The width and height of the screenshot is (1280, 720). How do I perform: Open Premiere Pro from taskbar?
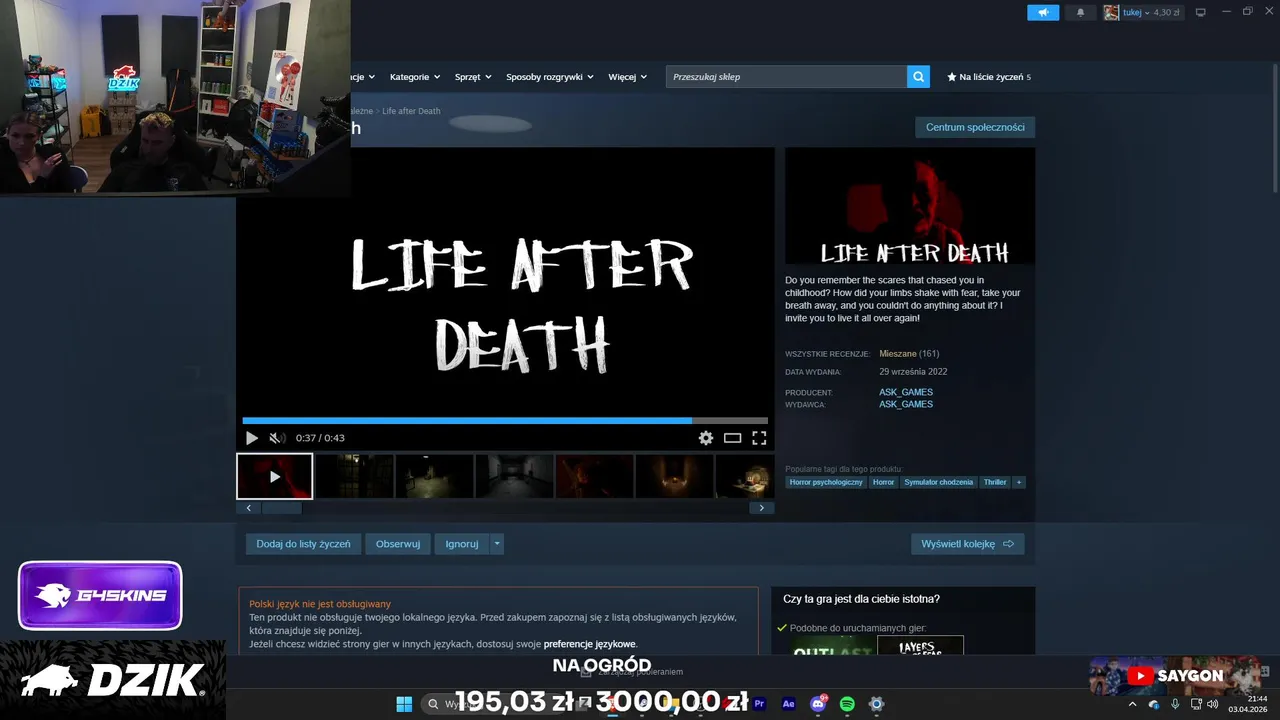tap(759, 704)
